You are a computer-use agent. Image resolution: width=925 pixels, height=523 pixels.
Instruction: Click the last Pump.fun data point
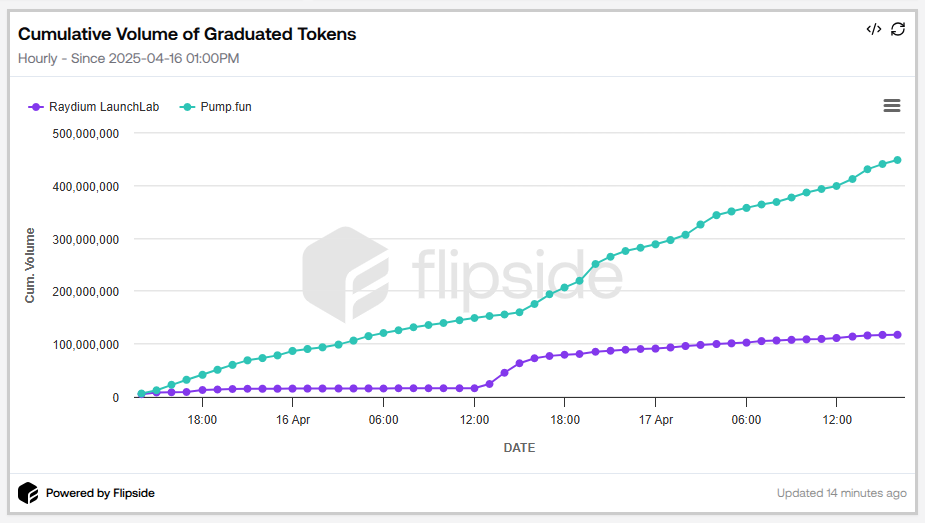[x=897, y=160]
